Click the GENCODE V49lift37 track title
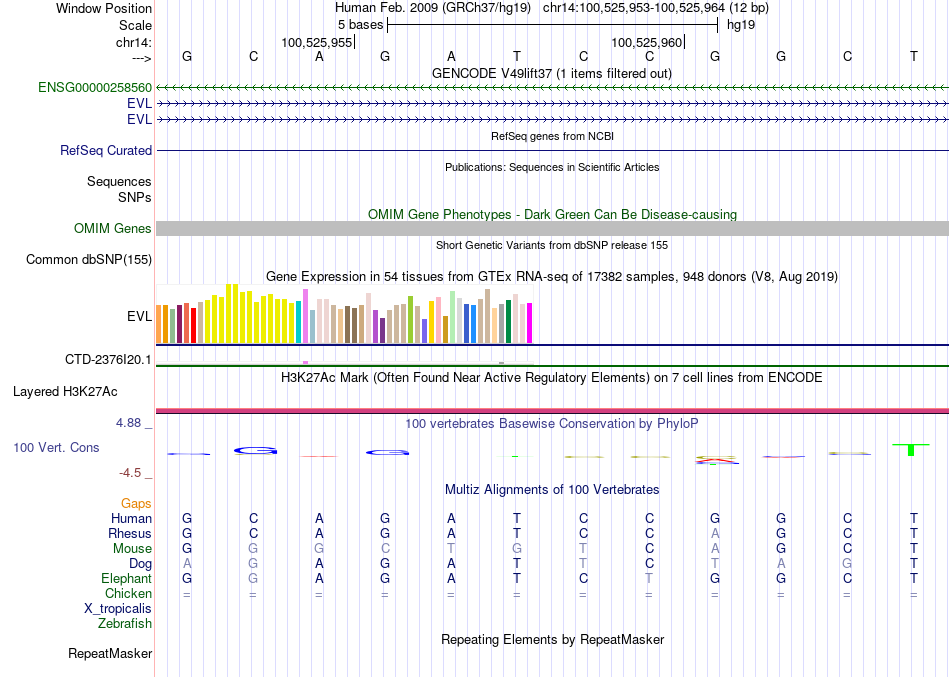 click(x=552, y=73)
